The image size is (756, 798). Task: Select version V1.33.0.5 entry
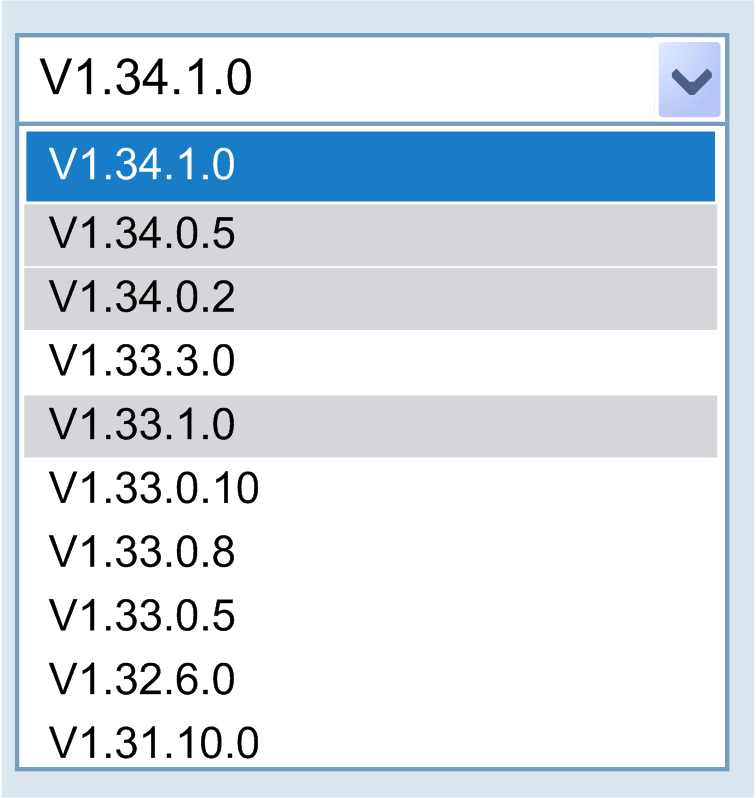tap(370, 617)
